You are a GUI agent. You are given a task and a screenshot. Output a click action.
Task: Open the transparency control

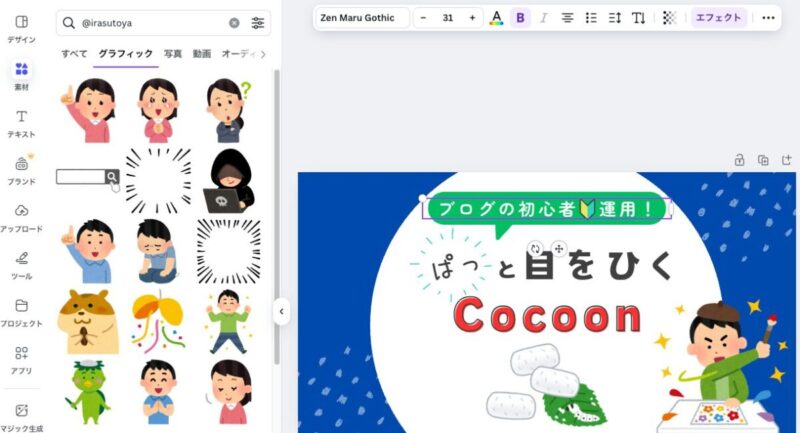669,18
